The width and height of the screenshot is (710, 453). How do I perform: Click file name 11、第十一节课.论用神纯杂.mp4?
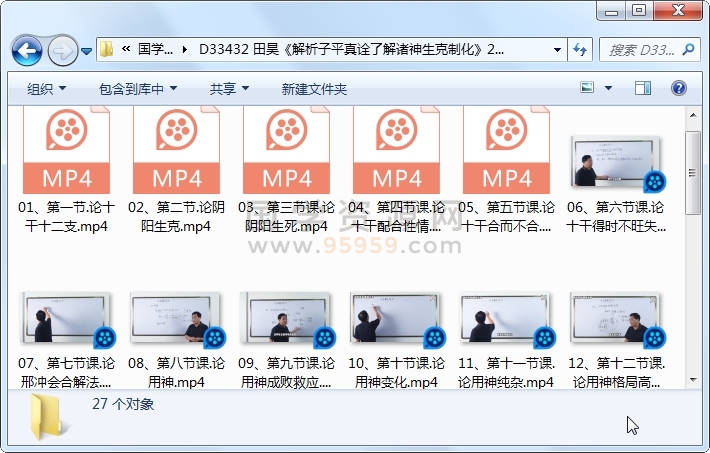click(507, 372)
